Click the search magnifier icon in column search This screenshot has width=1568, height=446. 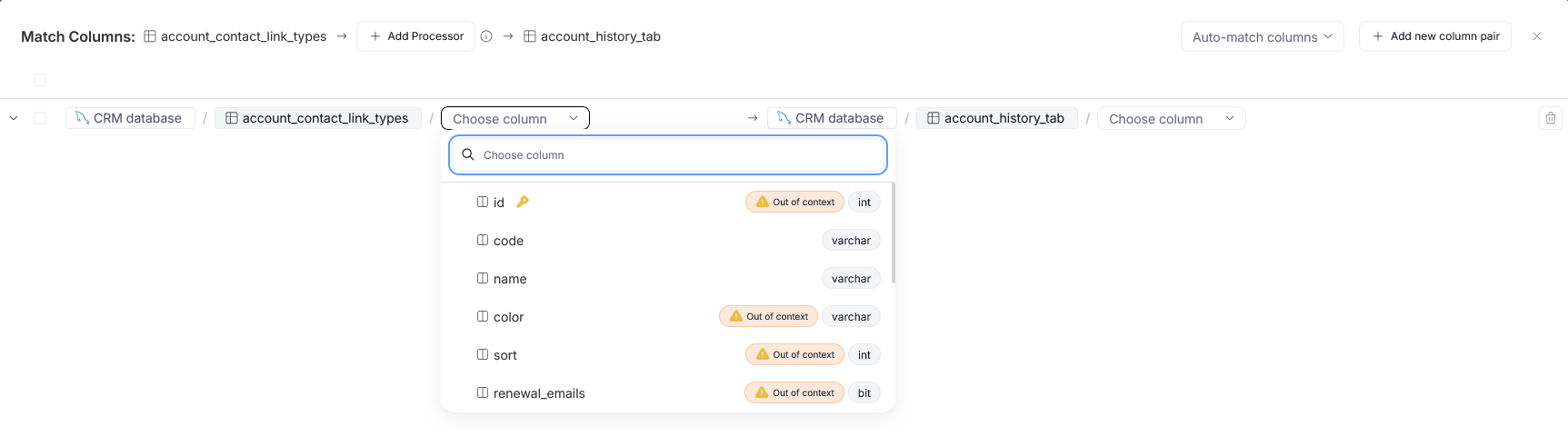pyautogui.click(x=468, y=154)
